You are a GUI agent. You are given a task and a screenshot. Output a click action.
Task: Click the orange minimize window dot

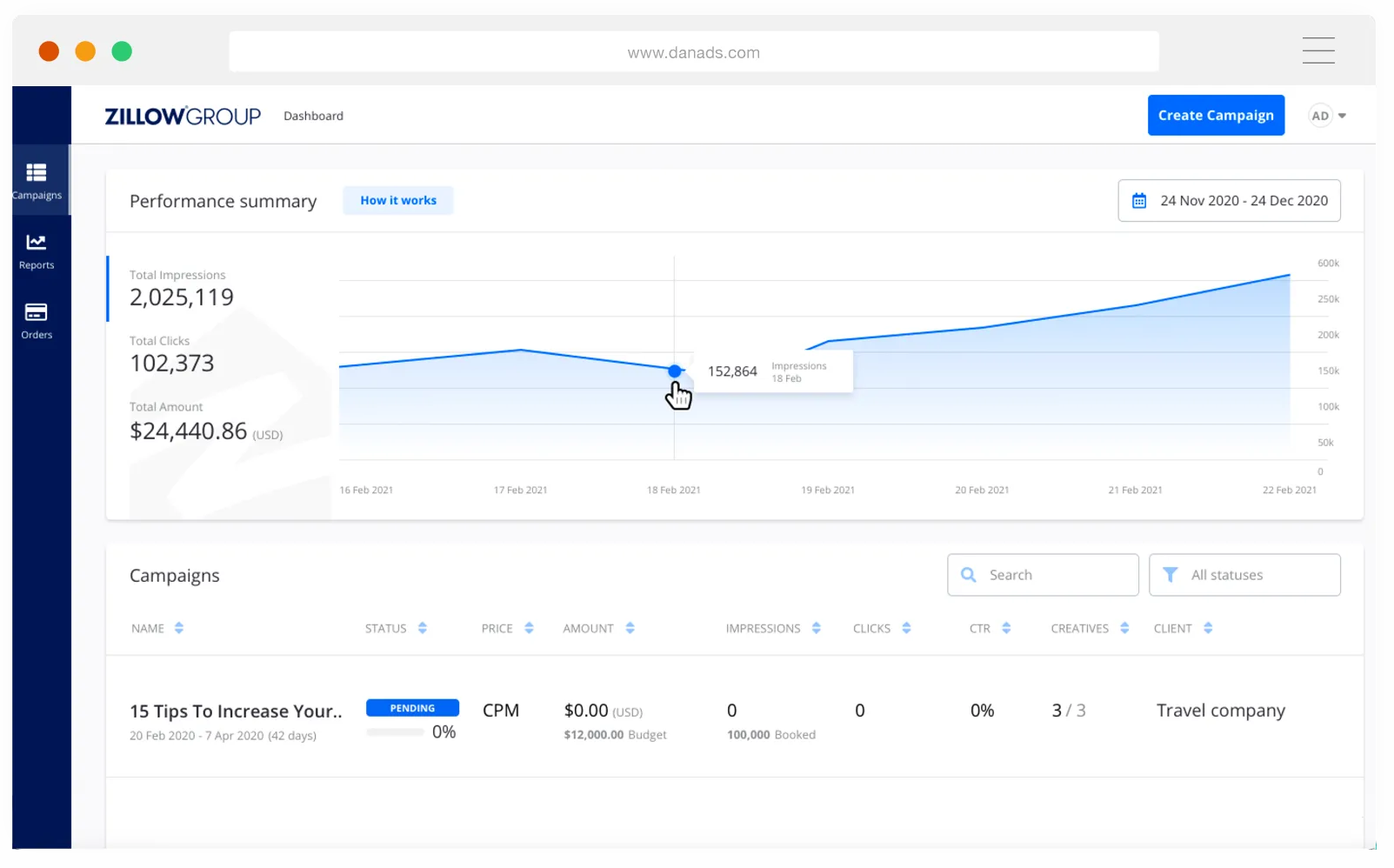[x=85, y=51]
